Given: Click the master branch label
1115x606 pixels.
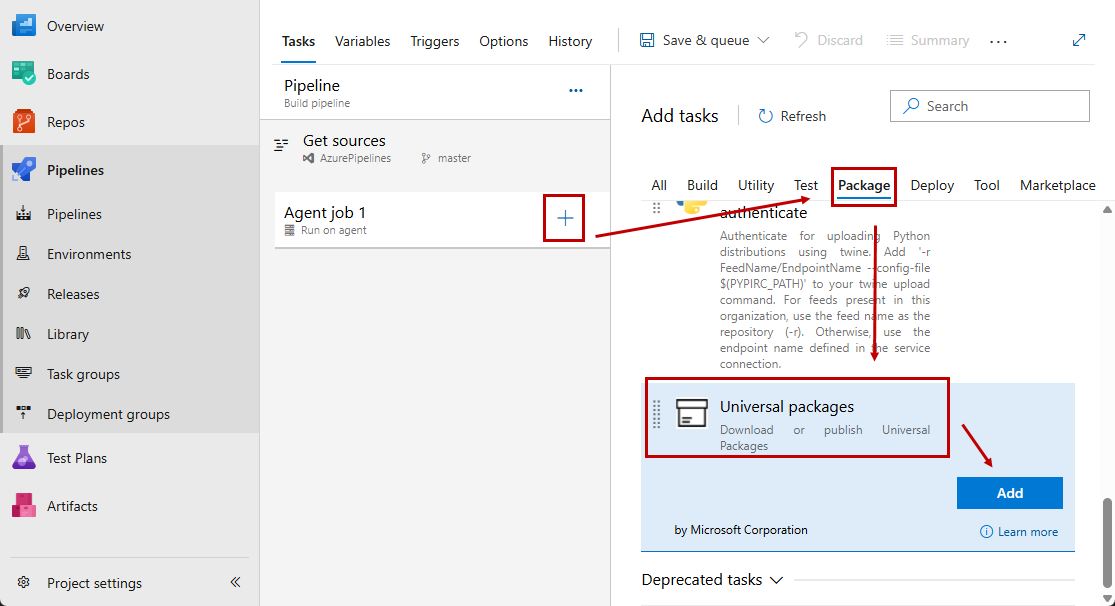Looking at the screenshot, I should click(454, 158).
